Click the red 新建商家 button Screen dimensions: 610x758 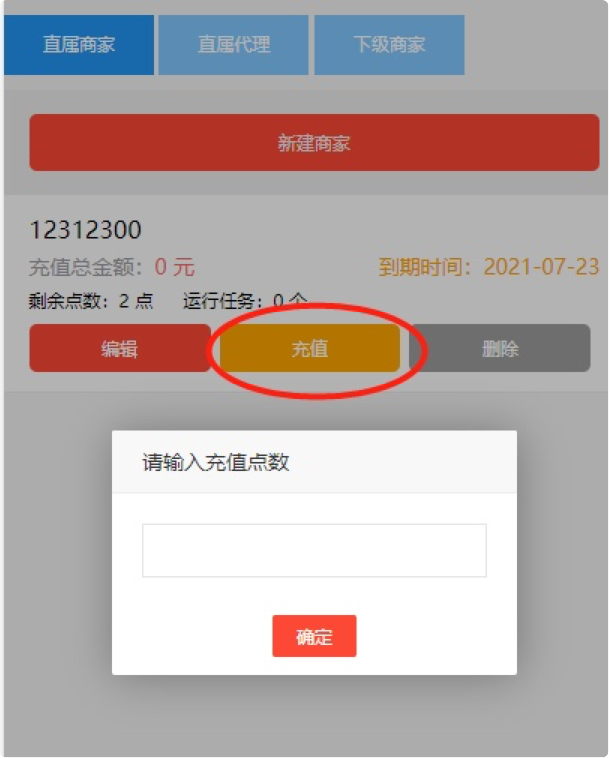314,143
